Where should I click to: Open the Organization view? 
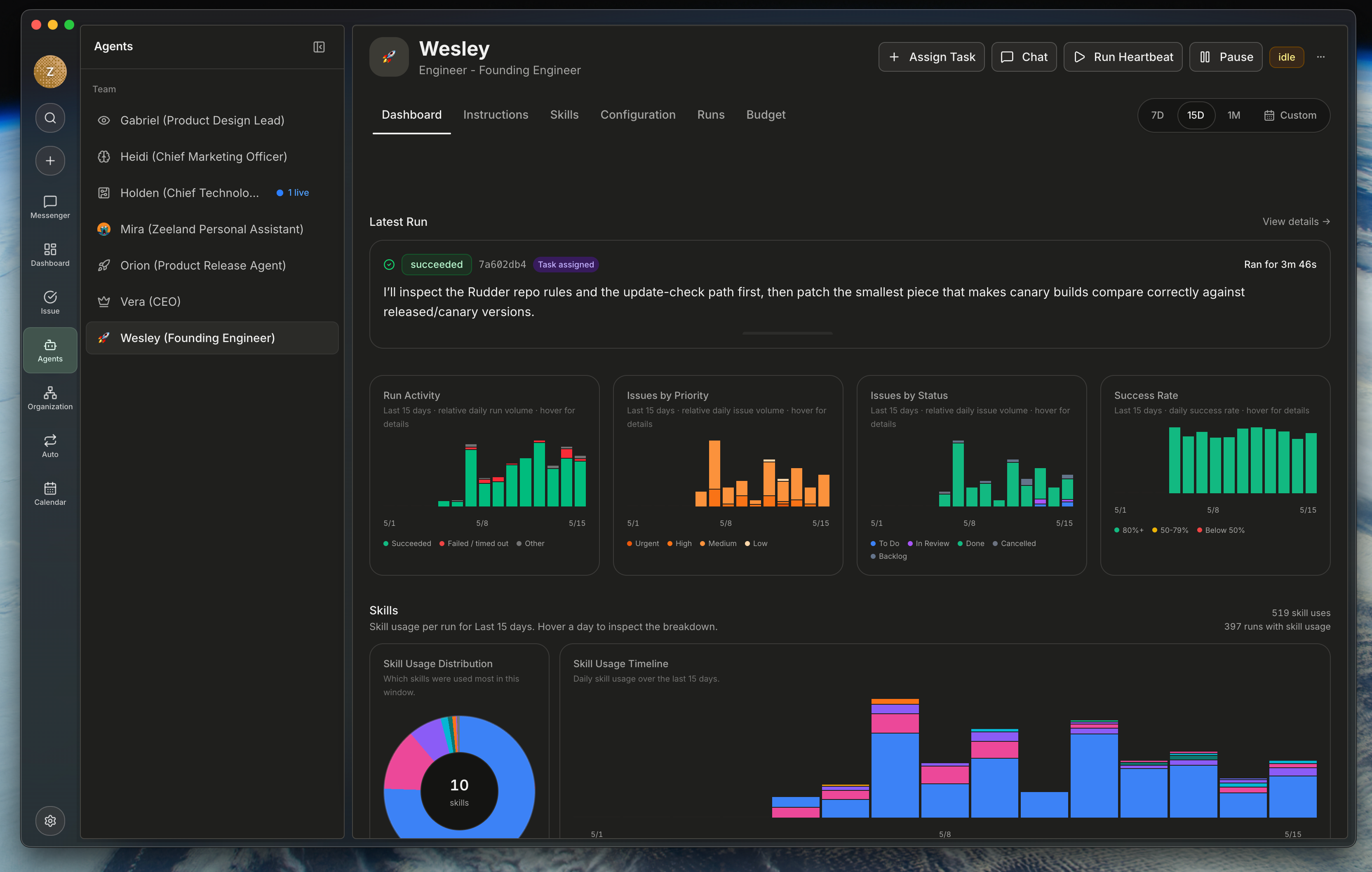tap(50, 398)
